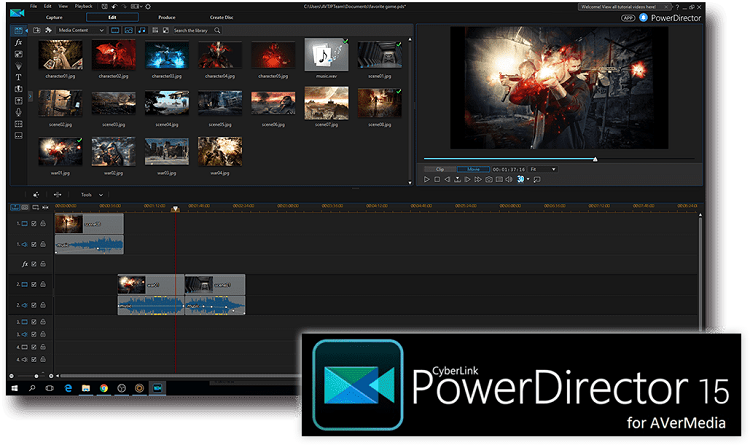Toggle the checkbox on the fx effect track
This screenshot has width=750, height=445.
(34, 264)
